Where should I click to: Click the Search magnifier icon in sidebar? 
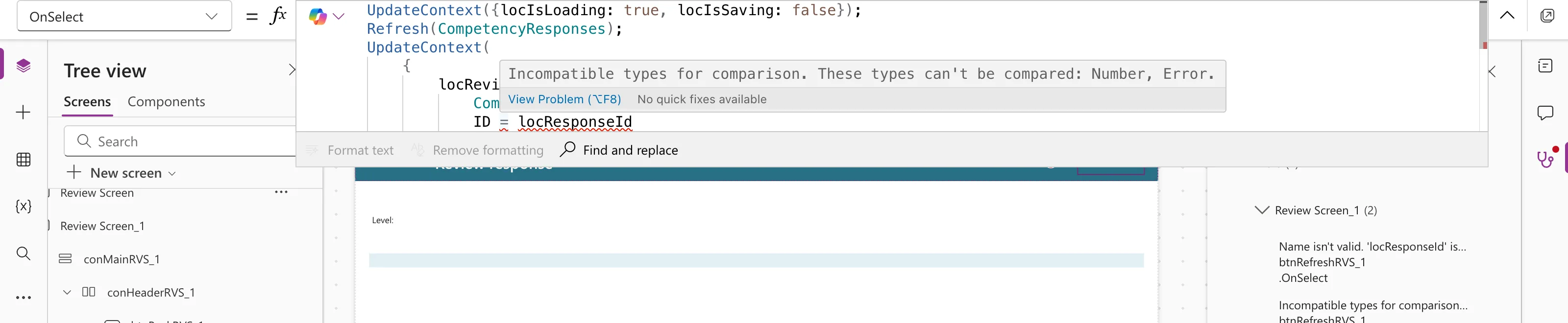tap(23, 253)
